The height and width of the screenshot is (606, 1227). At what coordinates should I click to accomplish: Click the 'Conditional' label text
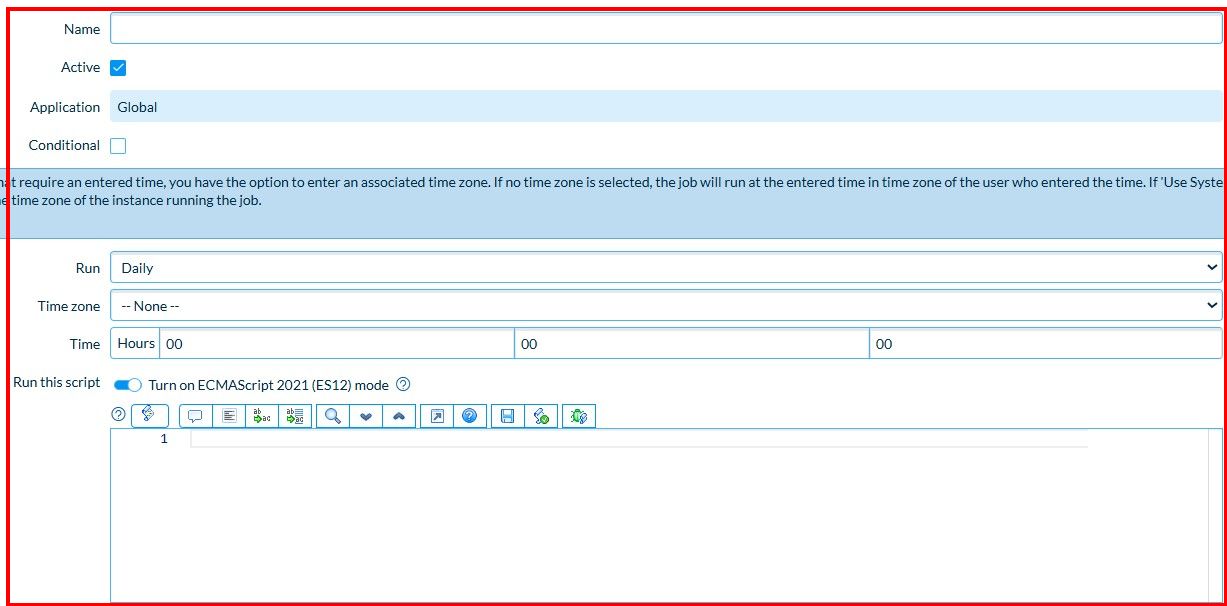[x=64, y=145]
